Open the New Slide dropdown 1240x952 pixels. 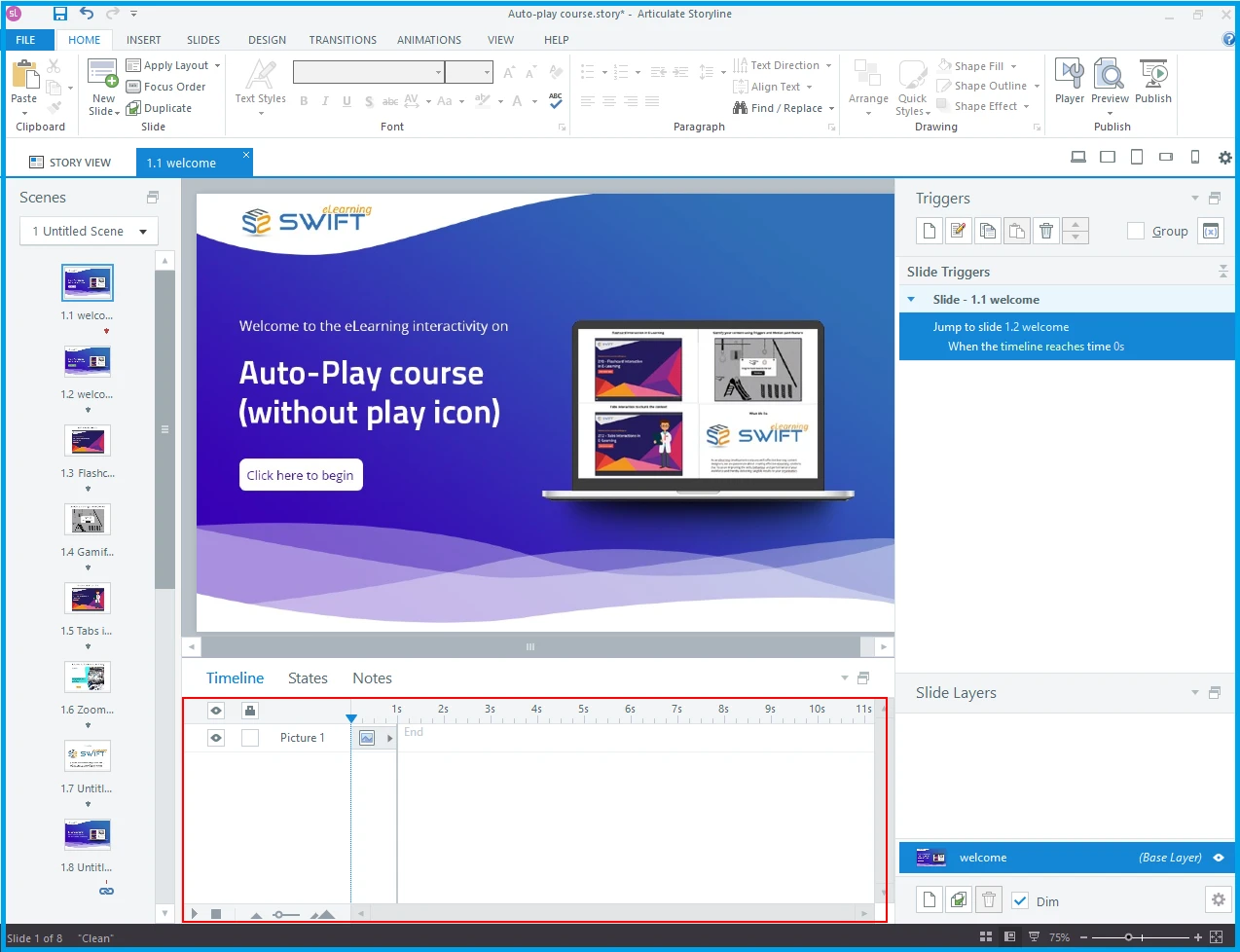point(103,106)
